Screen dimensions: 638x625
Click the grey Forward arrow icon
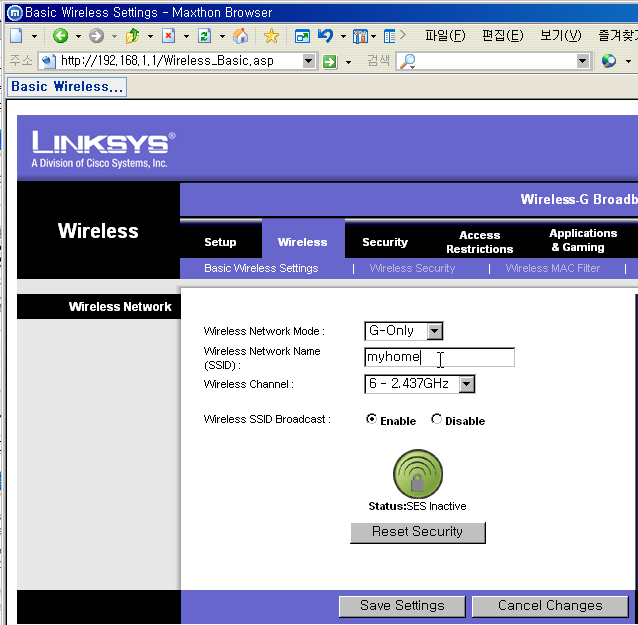click(96, 36)
